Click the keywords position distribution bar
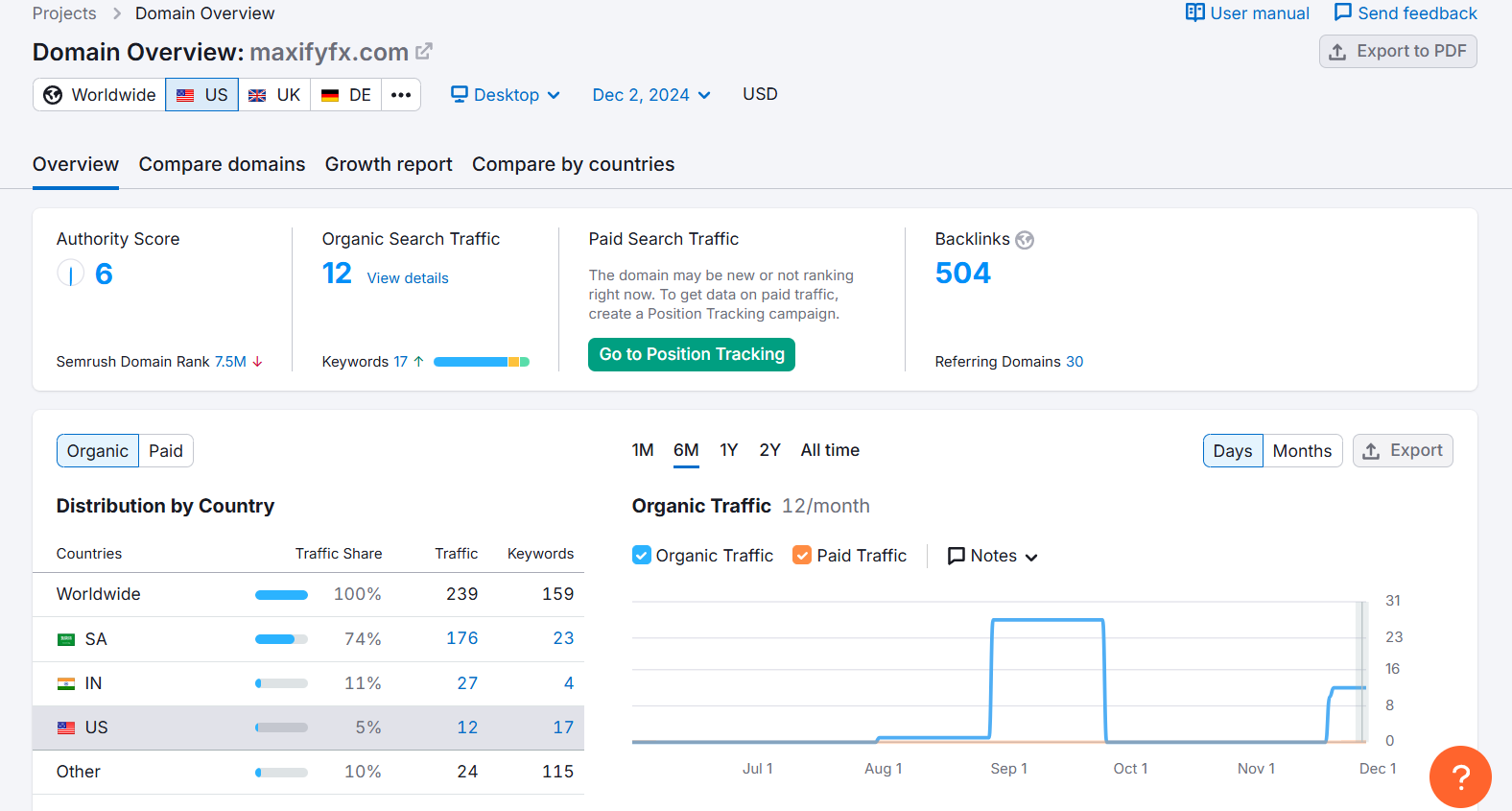1512x811 pixels. 482,362
